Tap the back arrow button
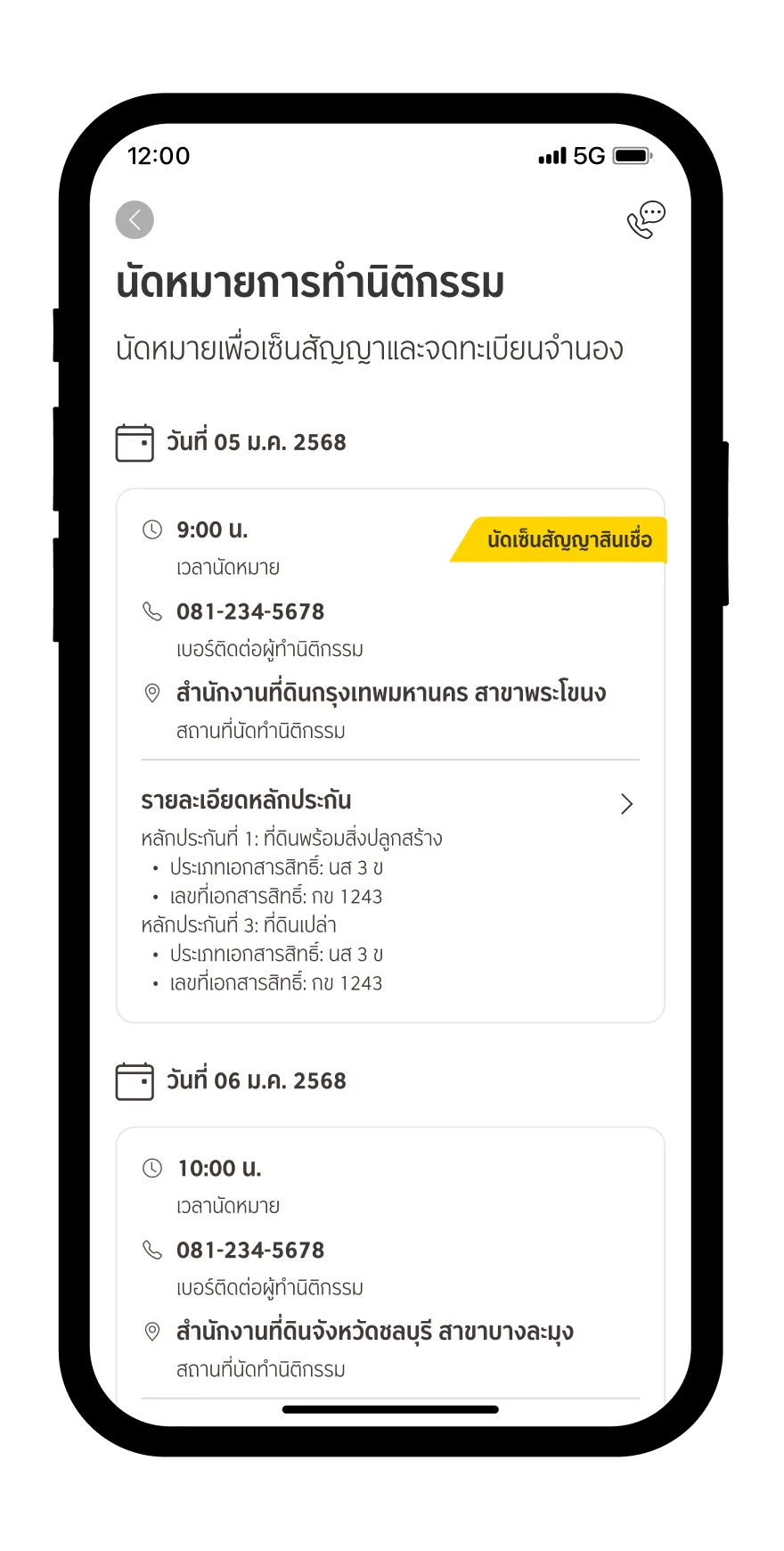The image size is (784, 1551). point(135,220)
